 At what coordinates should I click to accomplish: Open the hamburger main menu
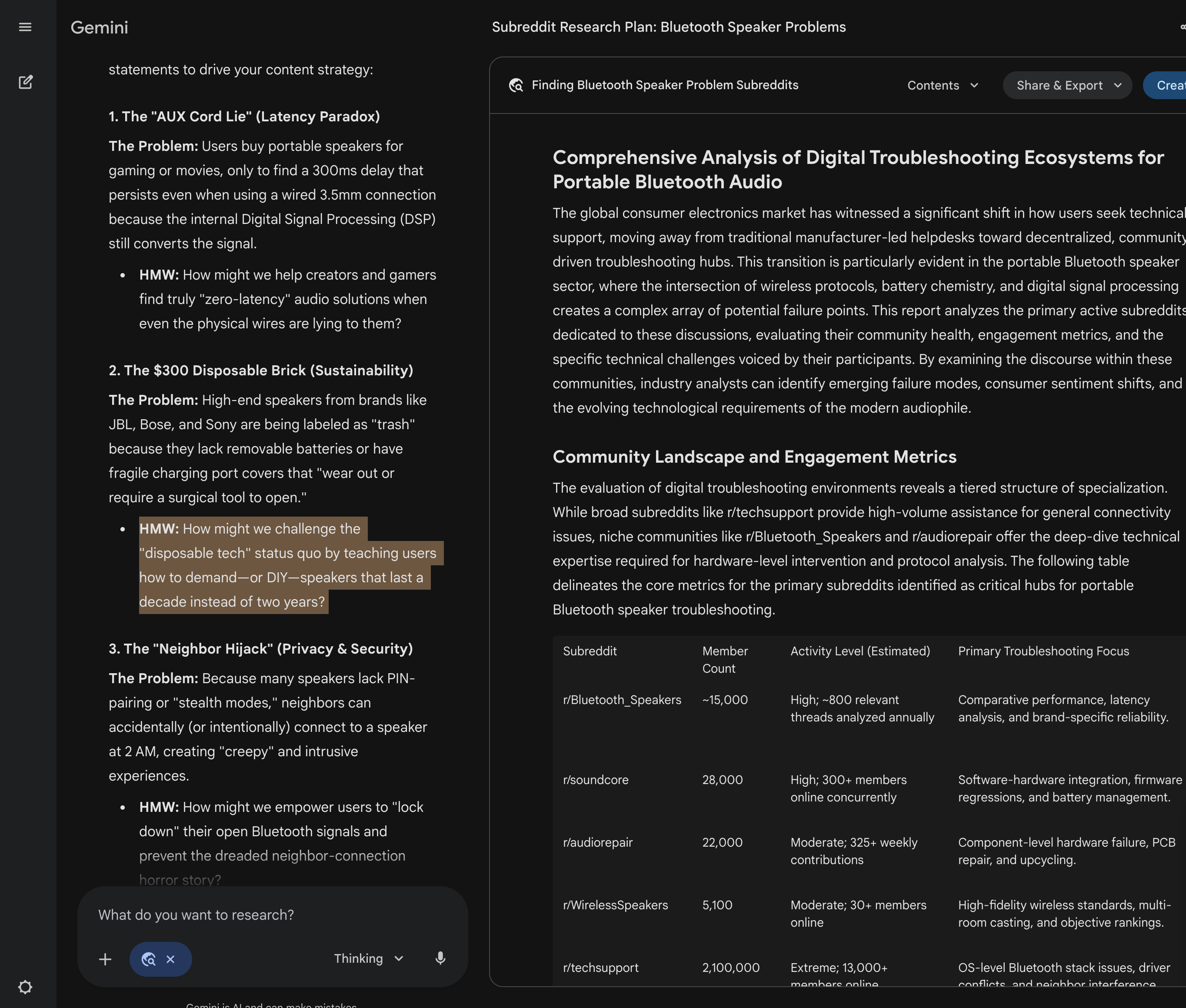(25, 27)
